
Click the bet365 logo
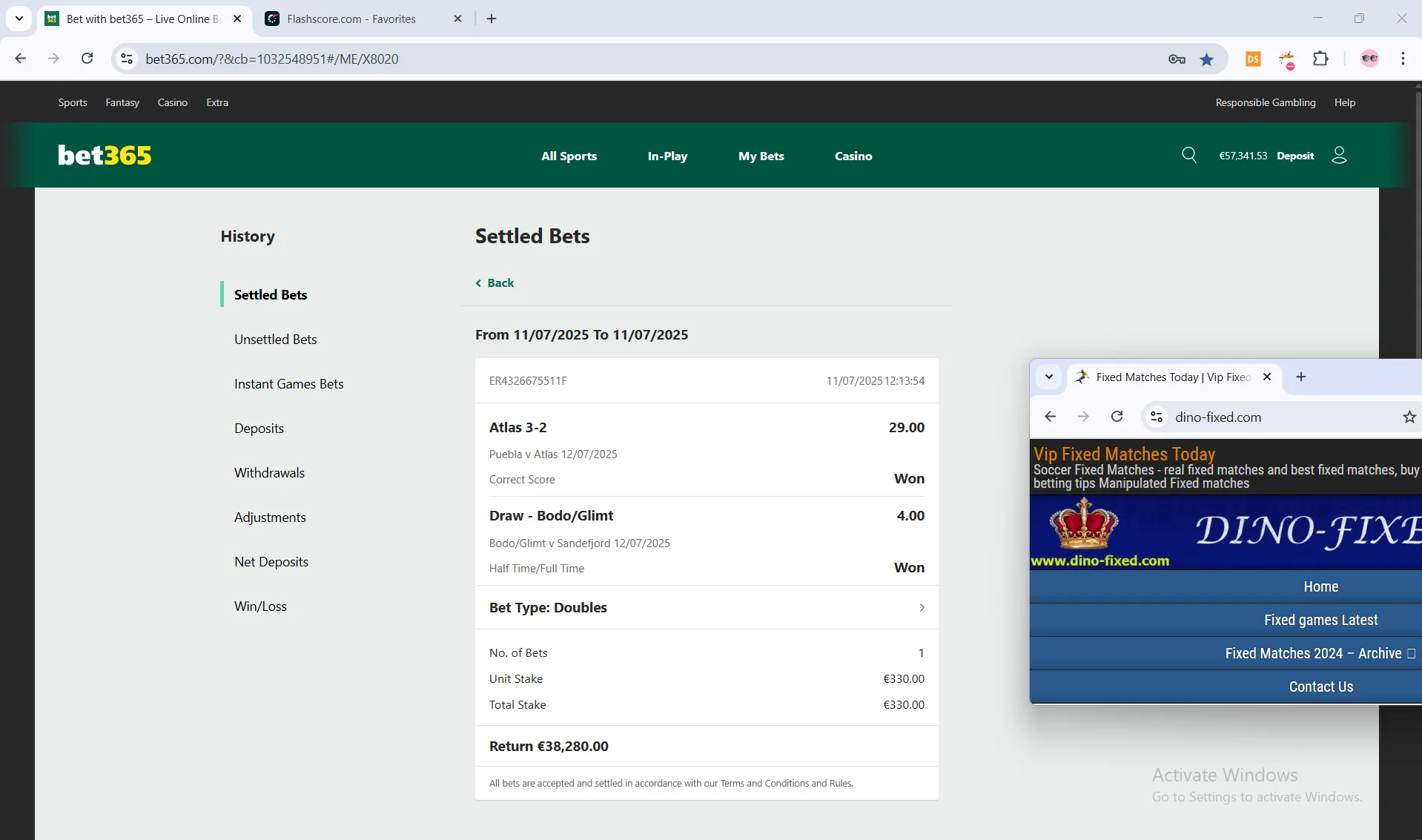pos(105,155)
